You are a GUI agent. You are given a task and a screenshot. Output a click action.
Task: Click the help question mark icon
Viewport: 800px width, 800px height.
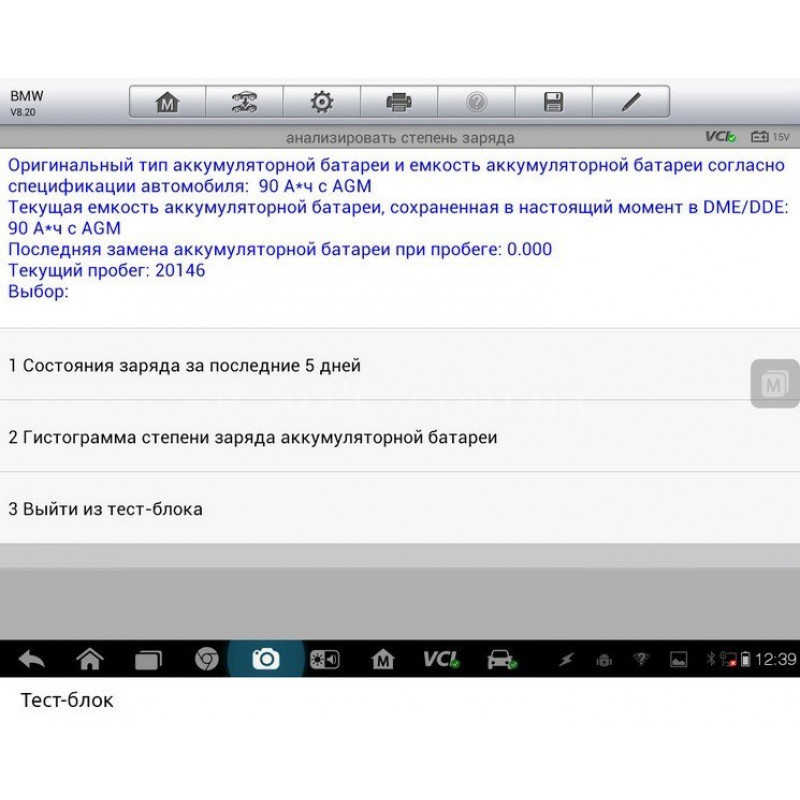[476, 102]
